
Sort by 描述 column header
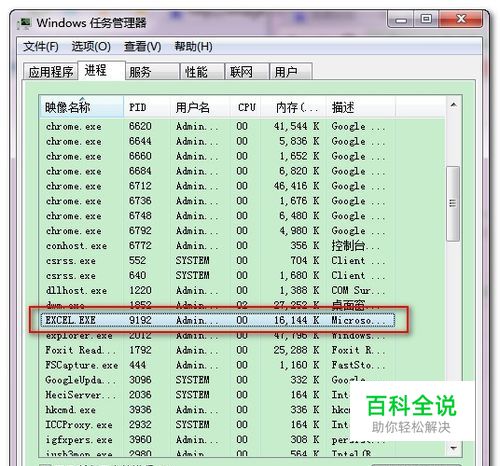click(361, 107)
